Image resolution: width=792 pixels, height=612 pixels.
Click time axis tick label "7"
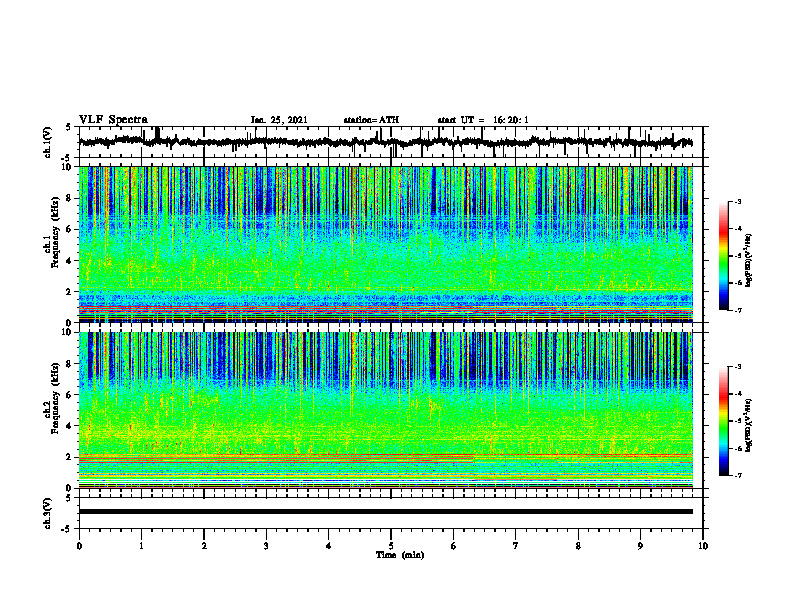[x=516, y=546]
